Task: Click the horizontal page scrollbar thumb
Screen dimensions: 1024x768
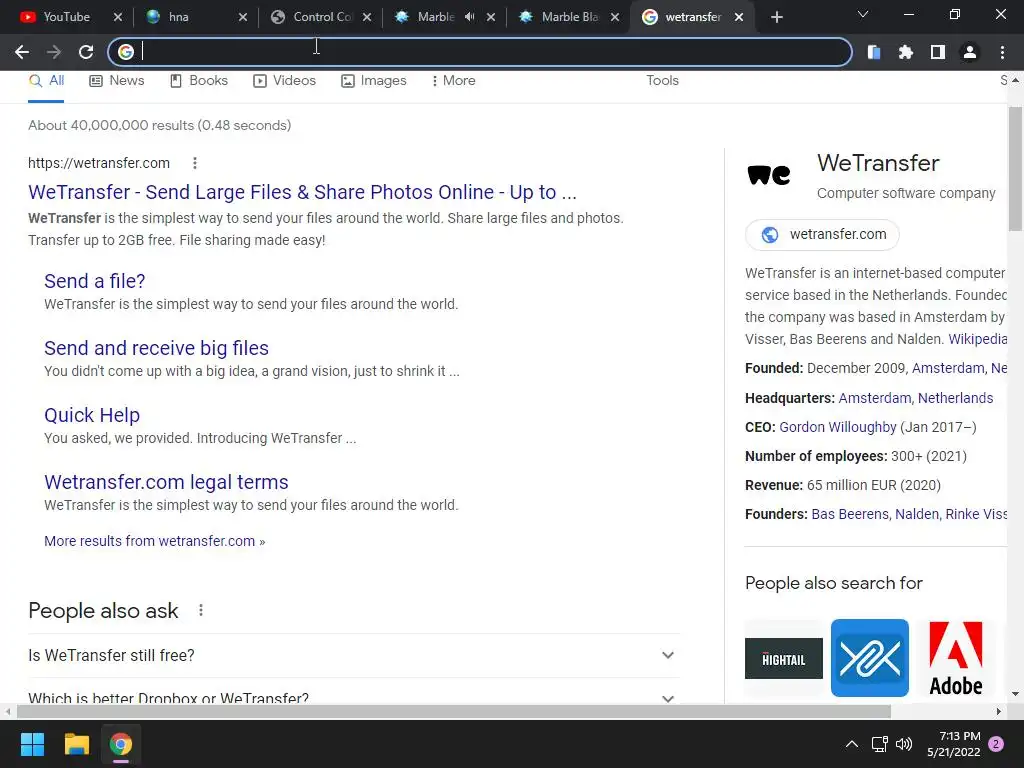Action: 454,711
